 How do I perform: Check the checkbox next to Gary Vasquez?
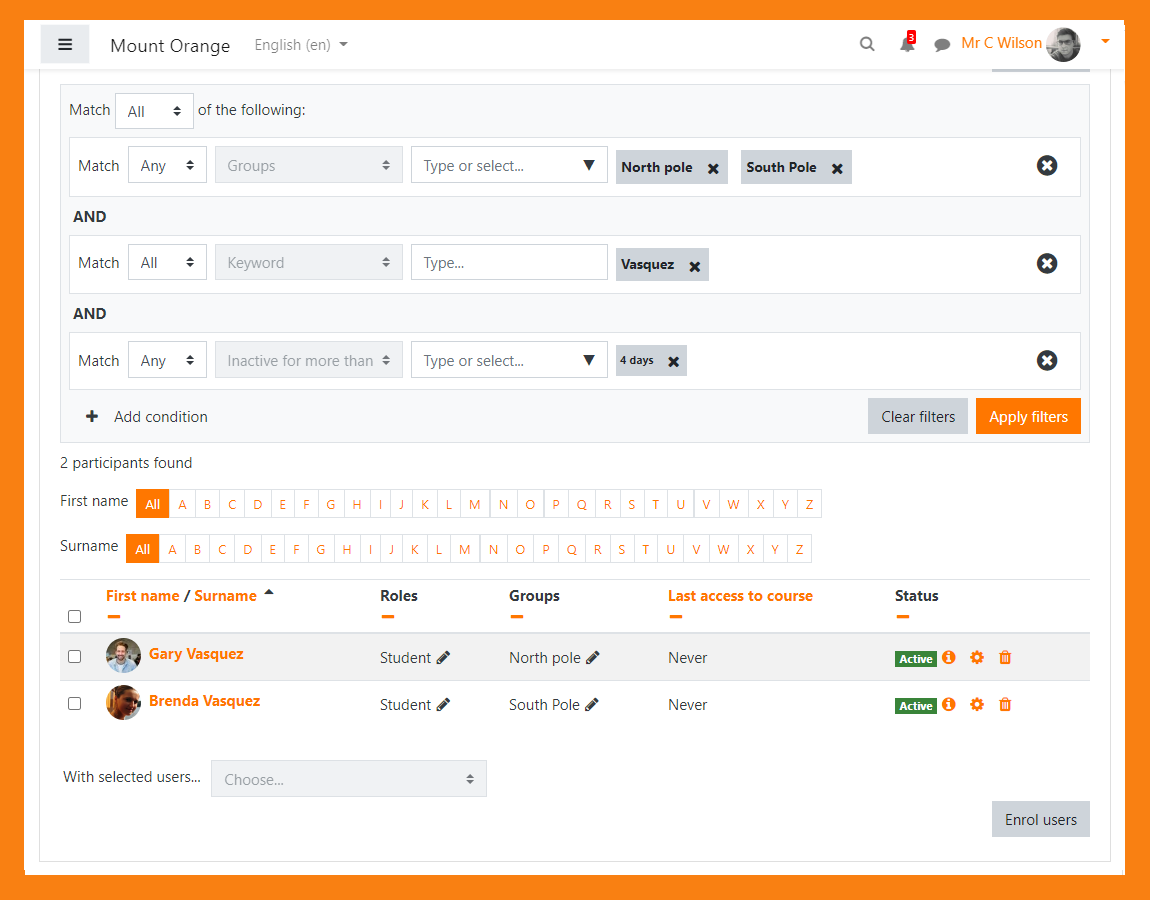click(74, 658)
